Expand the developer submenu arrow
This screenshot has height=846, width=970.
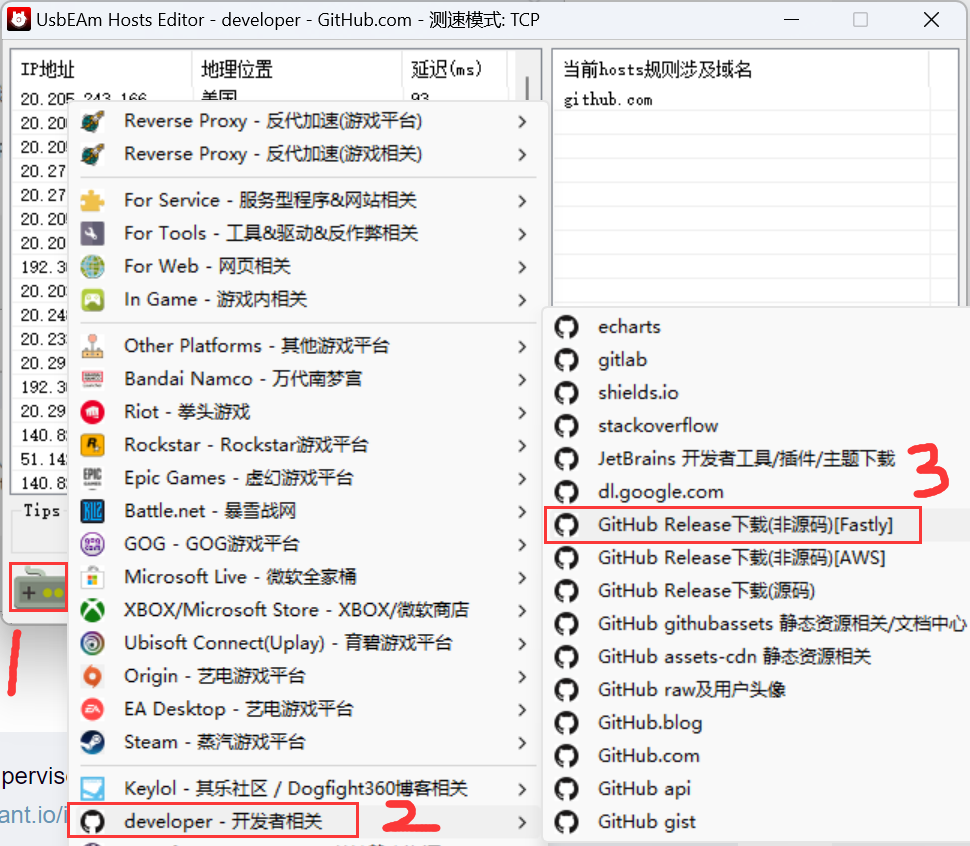[523, 822]
